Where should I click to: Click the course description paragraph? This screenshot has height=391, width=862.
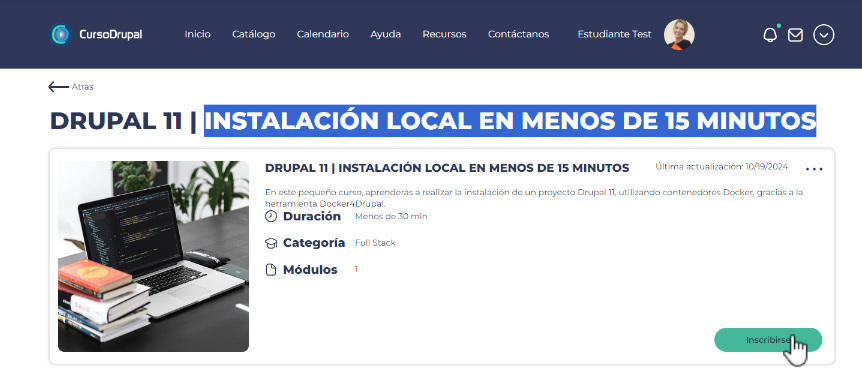point(534,198)
